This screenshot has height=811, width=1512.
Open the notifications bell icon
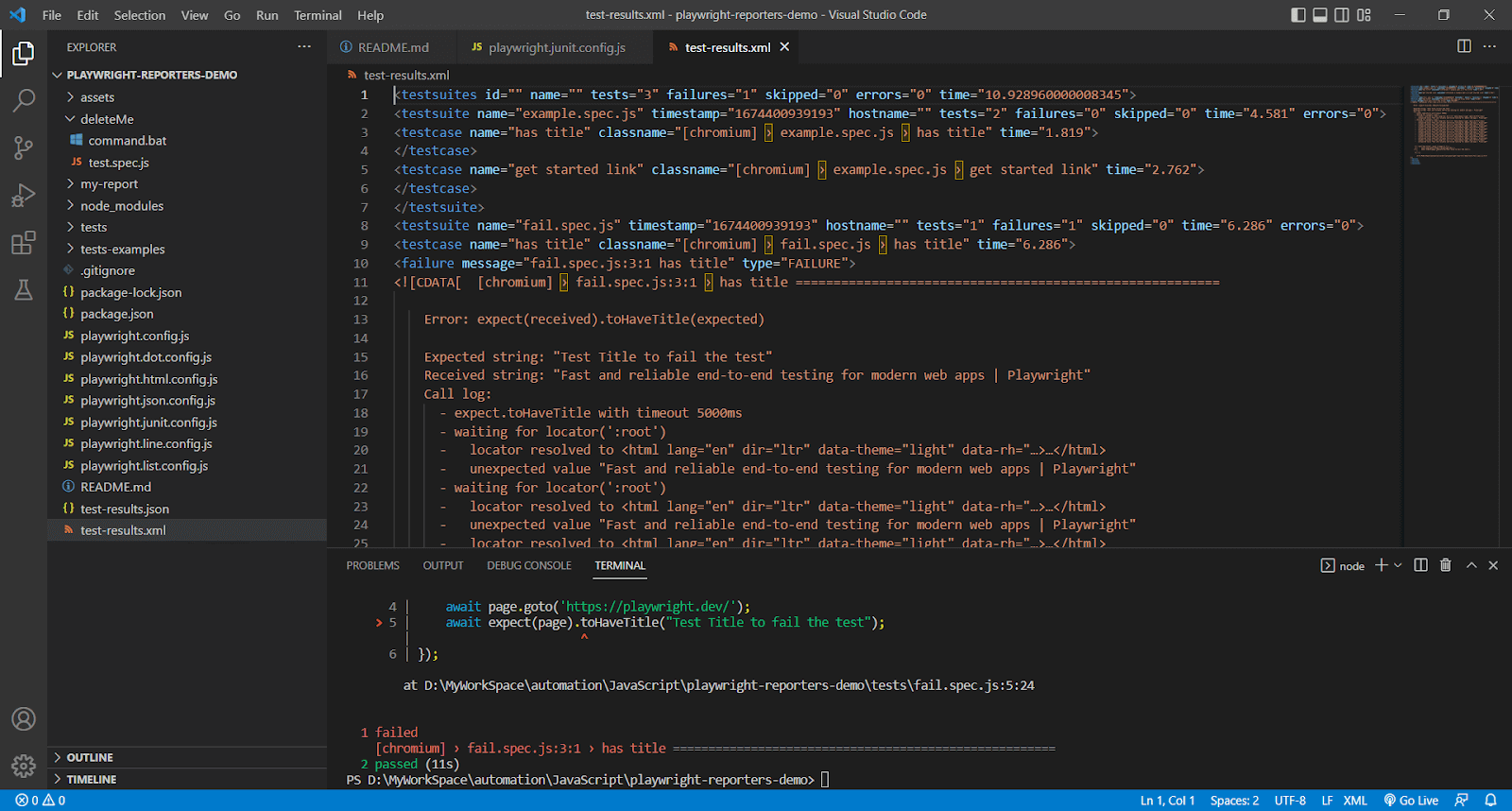click(1490, 801)
